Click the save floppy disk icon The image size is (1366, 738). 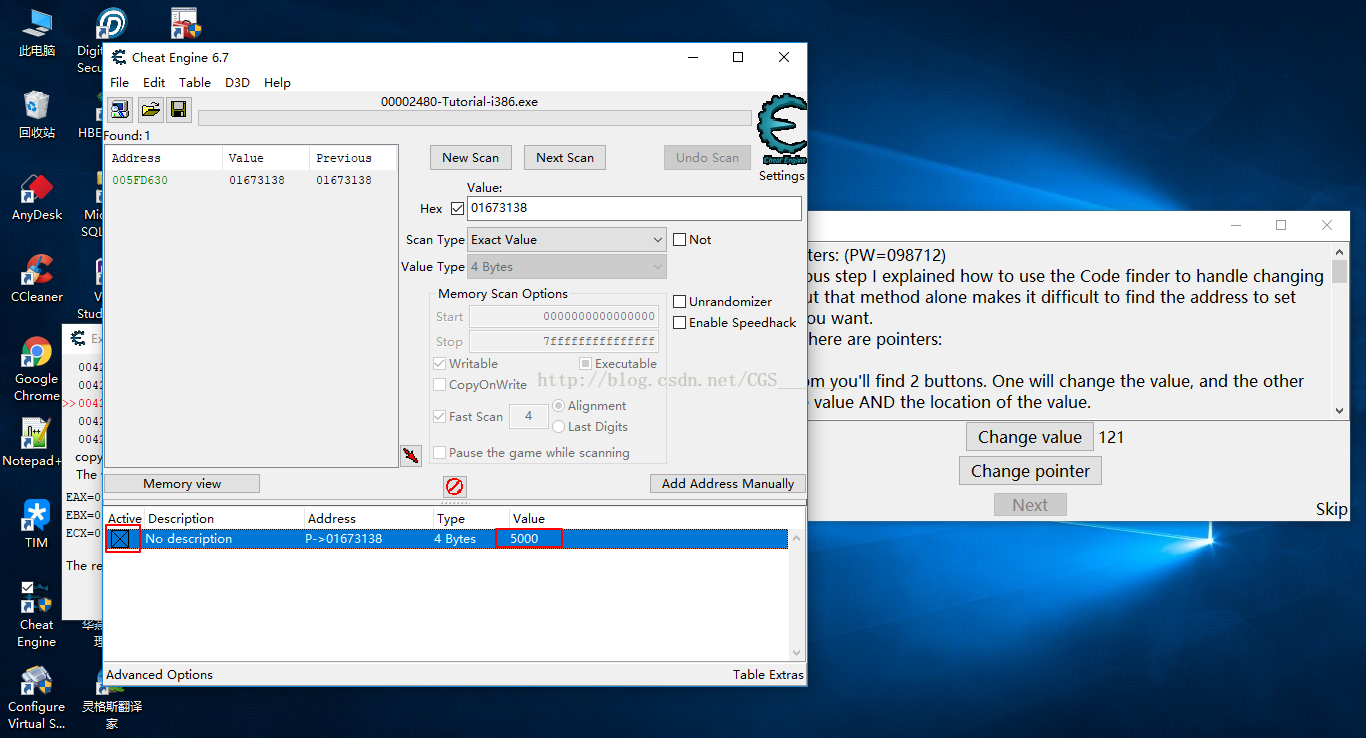point(179,110)
